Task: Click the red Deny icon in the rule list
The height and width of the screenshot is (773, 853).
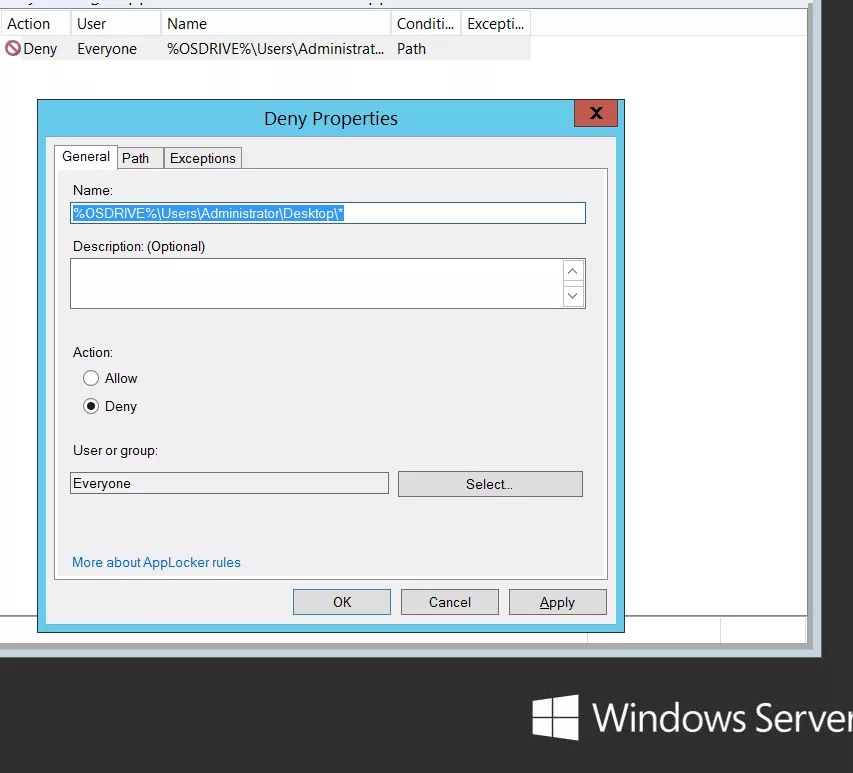Action: pyautogui.click(x=13, y=48)
